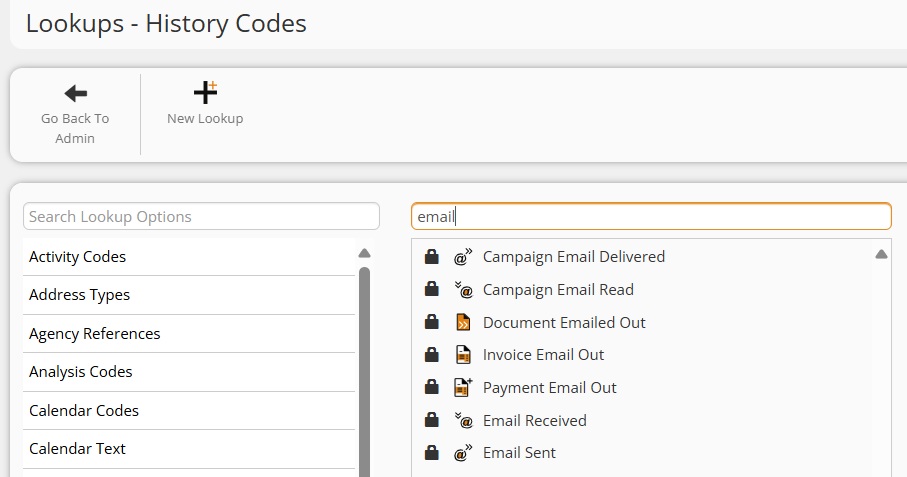Open Calendar Codes lookup option
Image resolution: width=907 pixels, height=477 pixels.
[x=189, y=411]
